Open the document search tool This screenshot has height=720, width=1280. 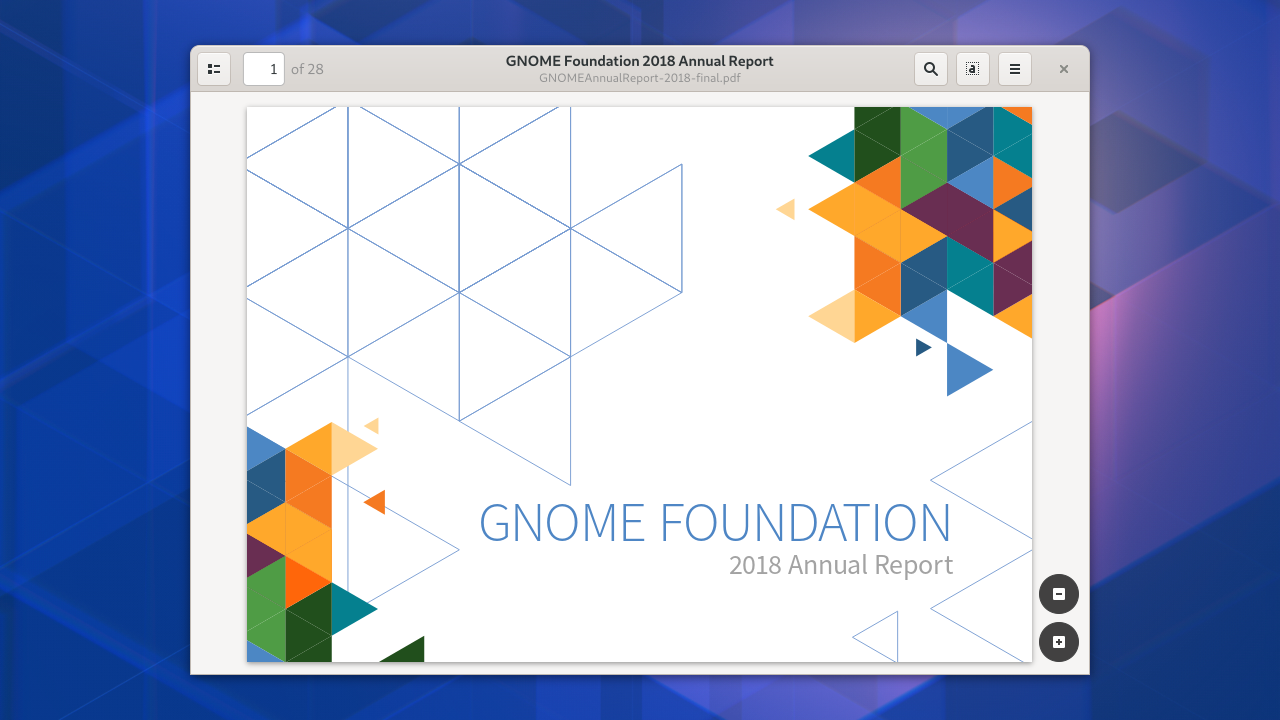[931, 69]
